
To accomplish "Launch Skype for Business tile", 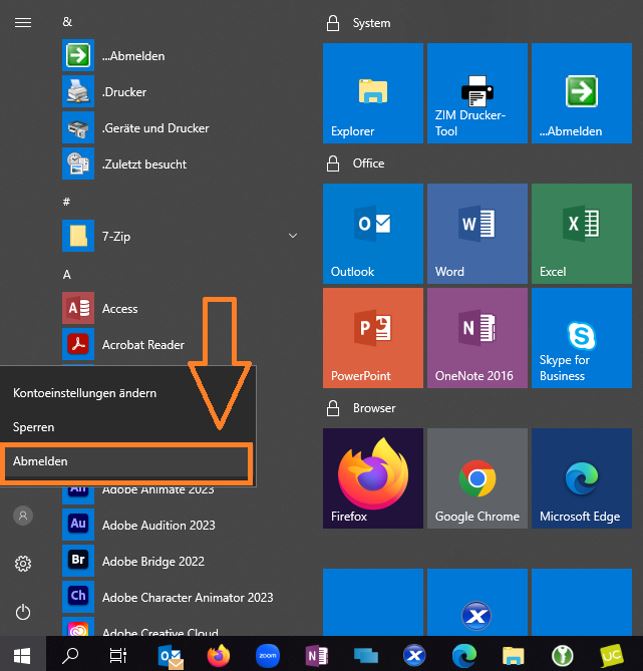I will (581, 338).
